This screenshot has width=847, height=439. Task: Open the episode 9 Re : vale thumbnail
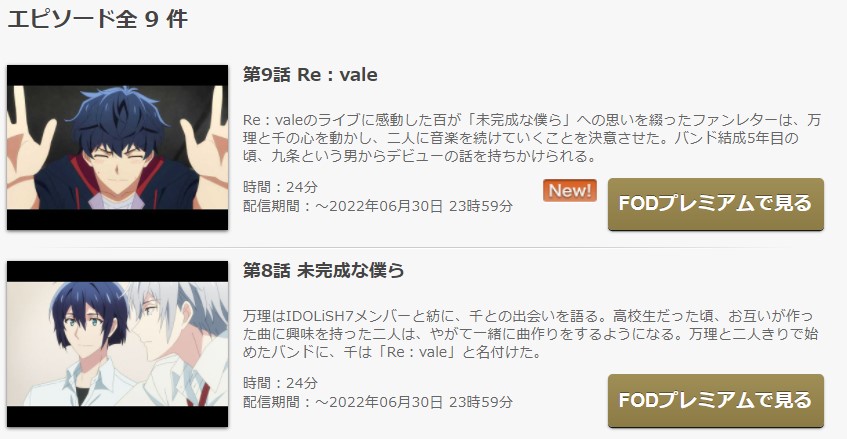117,147
